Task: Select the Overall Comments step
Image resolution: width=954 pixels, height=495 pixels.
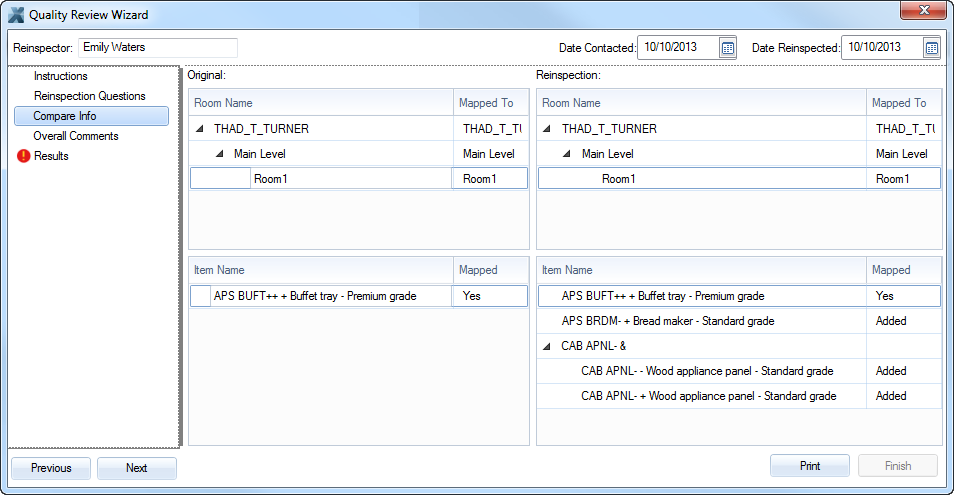Action: tap(75, 136)
